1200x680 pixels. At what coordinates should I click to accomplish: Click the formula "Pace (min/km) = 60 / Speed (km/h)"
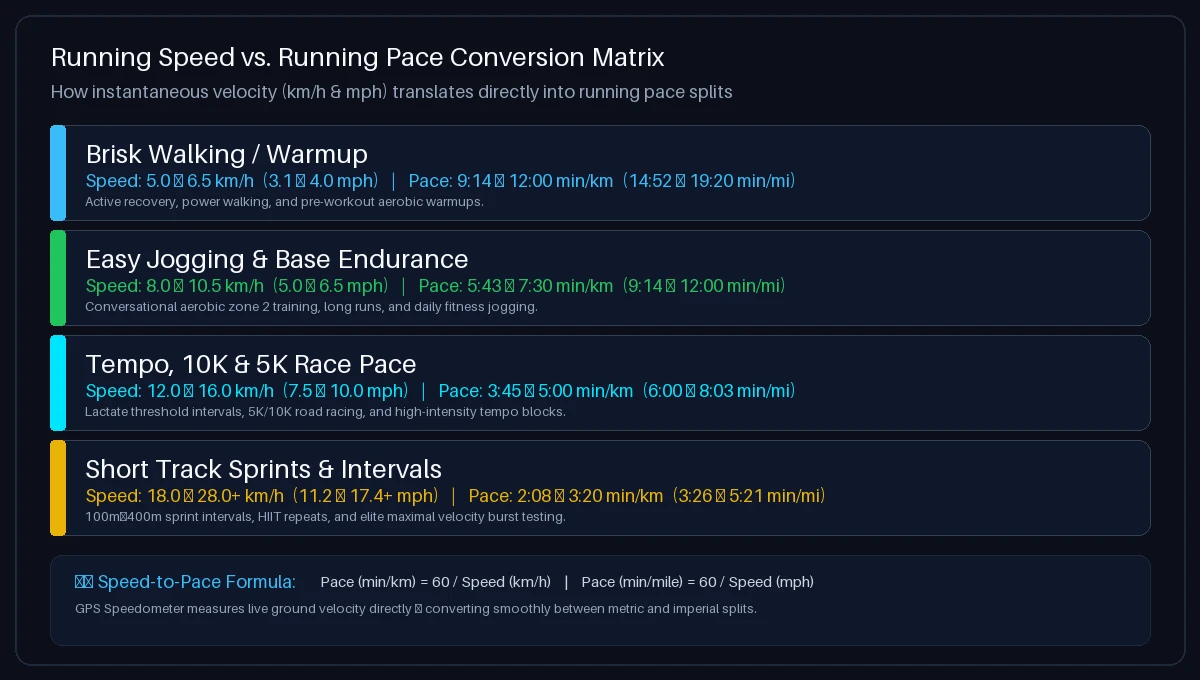(435, 582)
